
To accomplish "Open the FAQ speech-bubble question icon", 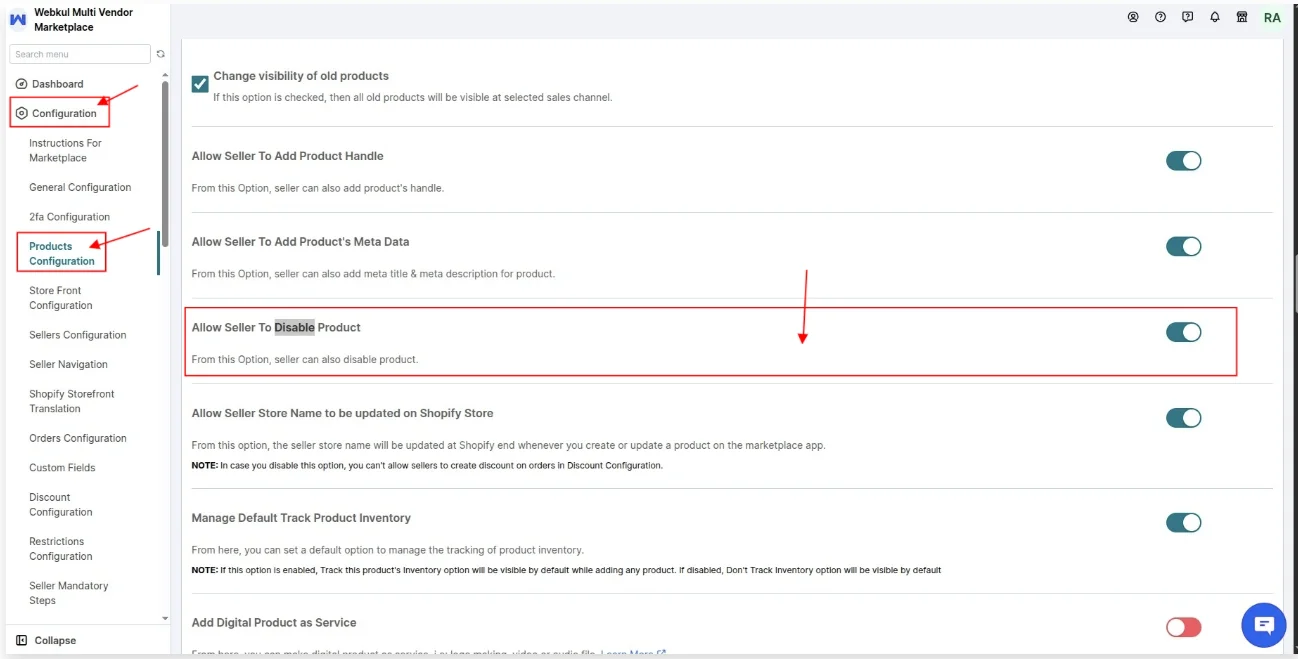I will [1187, 17].
